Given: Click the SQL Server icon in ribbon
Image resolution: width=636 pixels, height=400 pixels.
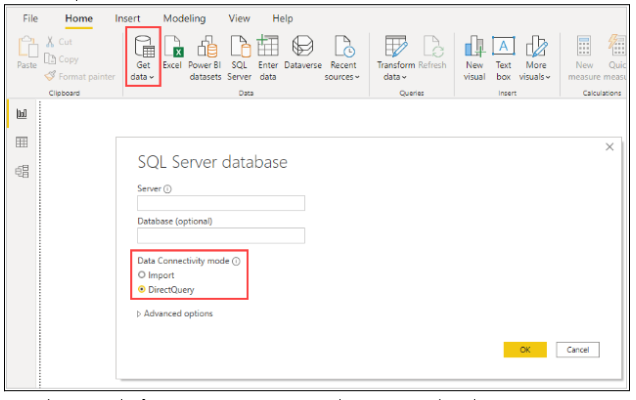Looking at the screenshot, I should 239,55.
